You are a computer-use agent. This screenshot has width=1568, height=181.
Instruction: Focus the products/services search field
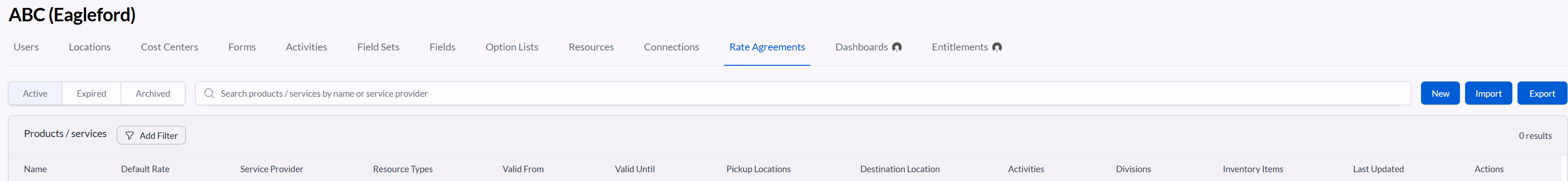pos(802,94)
